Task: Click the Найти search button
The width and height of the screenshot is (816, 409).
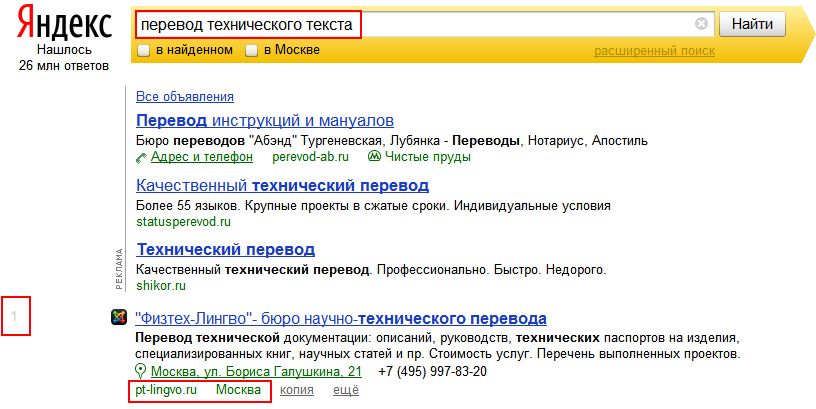Action: coord(752,24)
